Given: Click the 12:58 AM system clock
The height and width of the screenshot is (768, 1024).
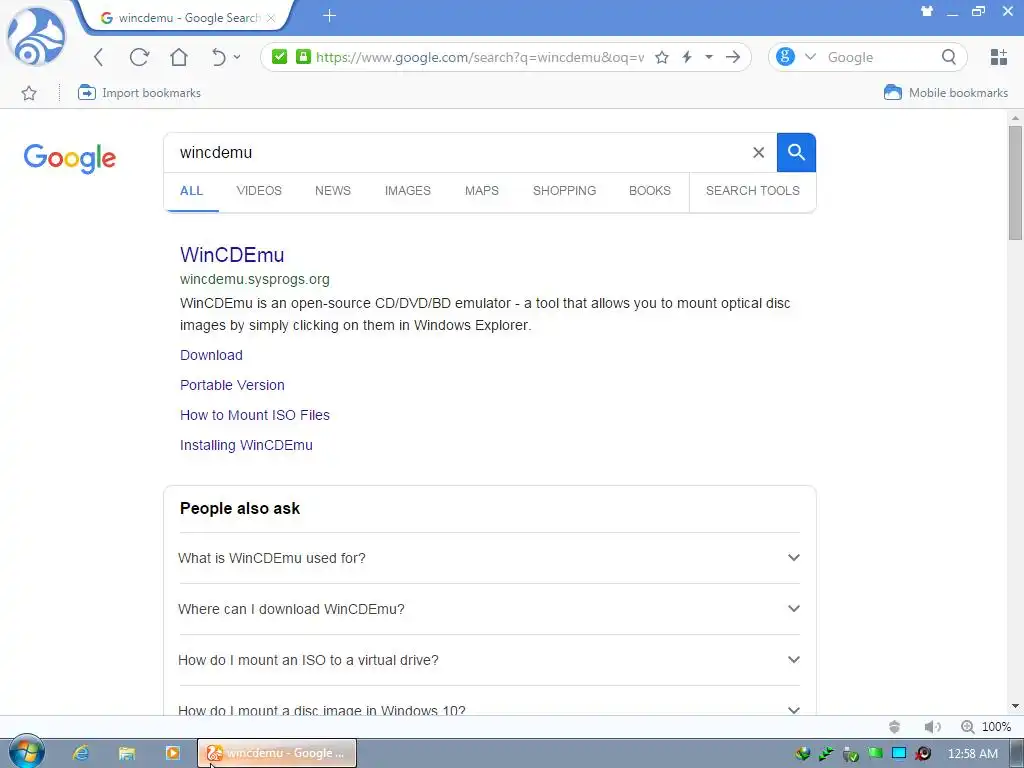Looking at the screenshot, I should click(972, 754).
